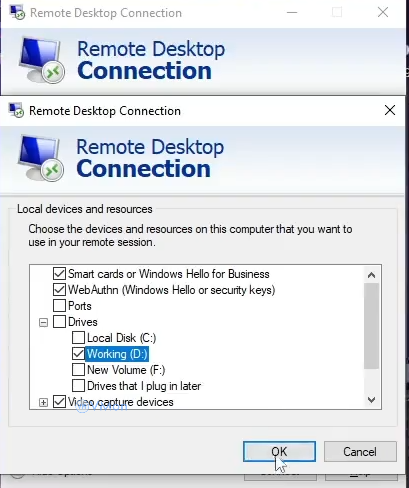Collapse the Drives tree node
Viewport: 409px width, 488px height.
pyautogui.click(x=43, y=322)
